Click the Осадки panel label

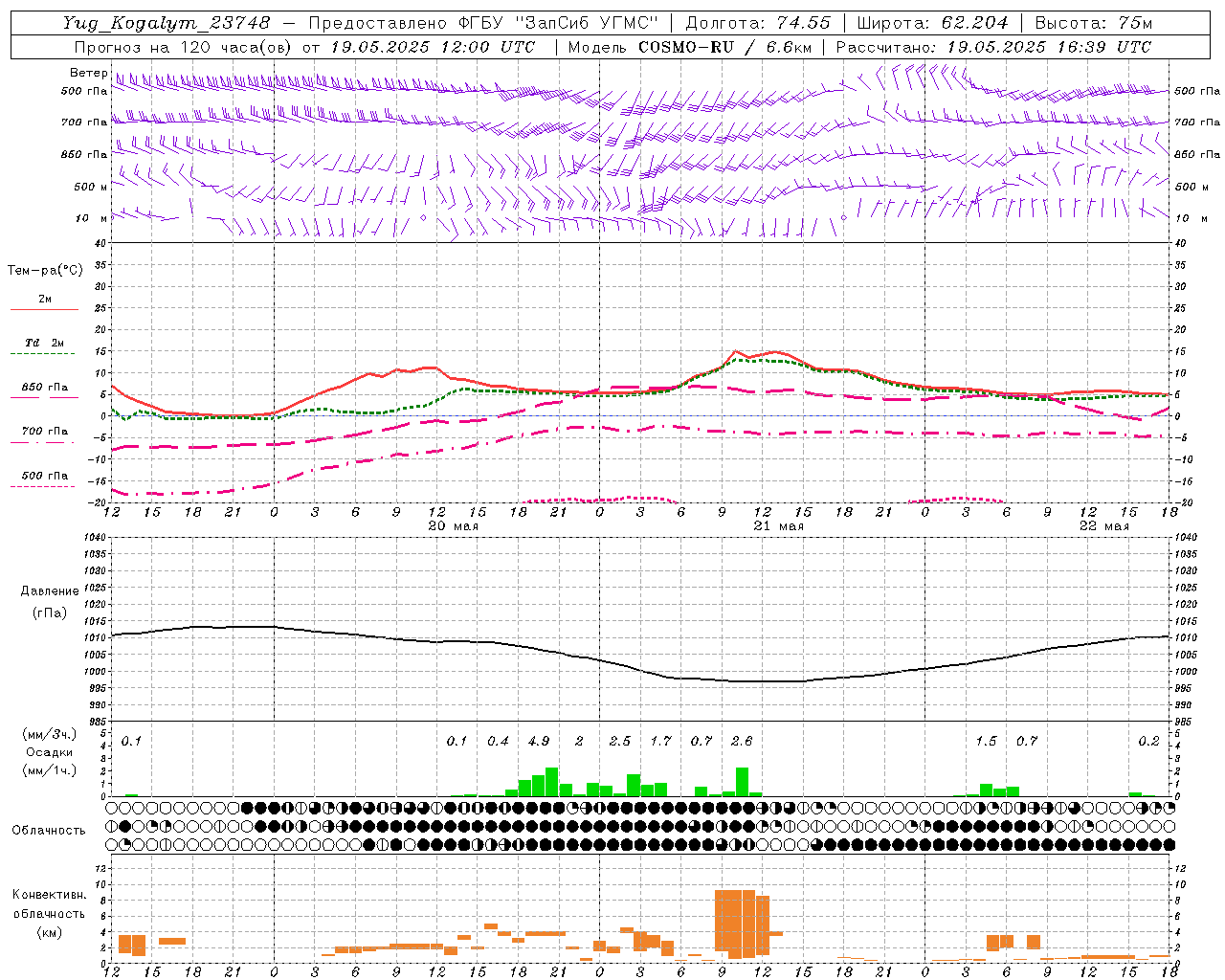tap(50, 752)
